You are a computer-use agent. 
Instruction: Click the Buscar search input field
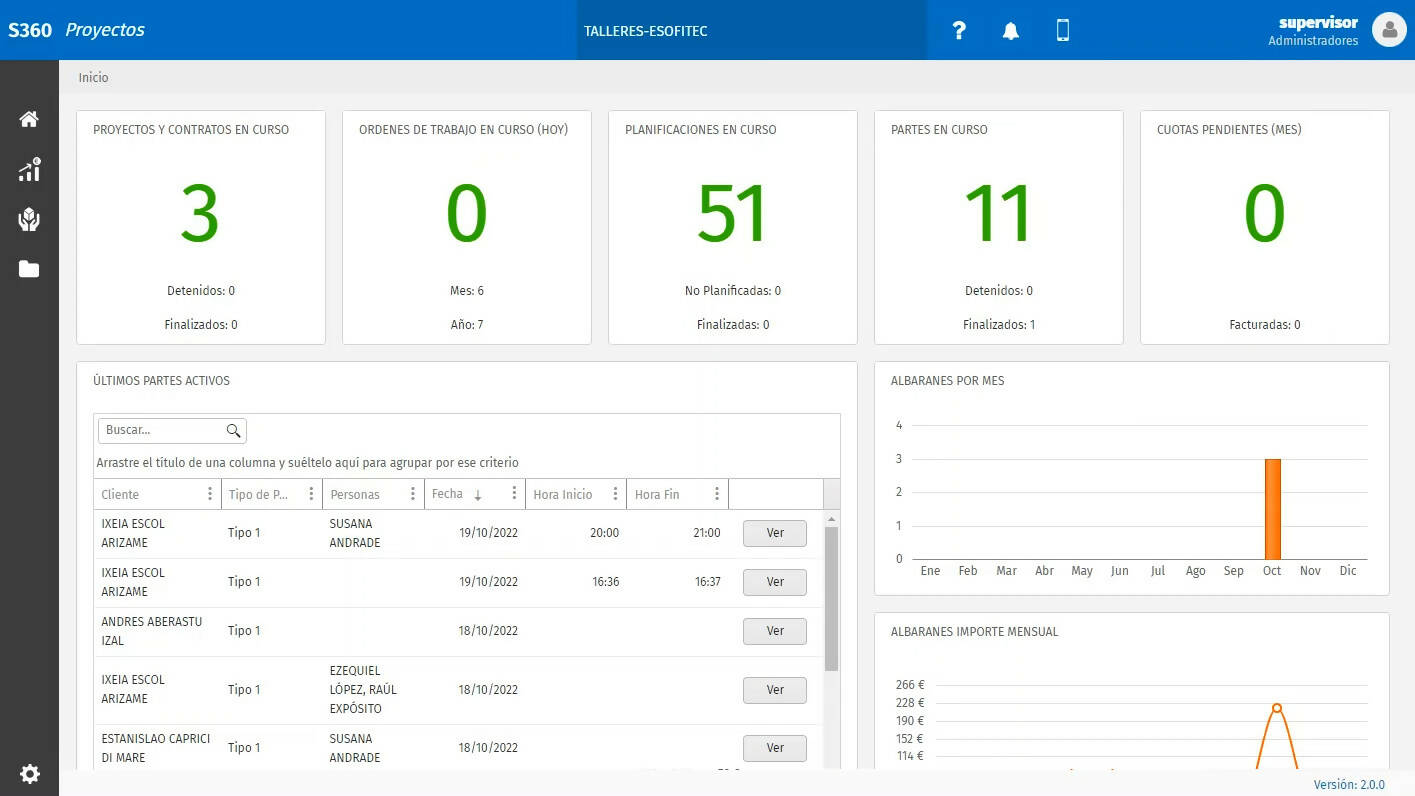162,431
